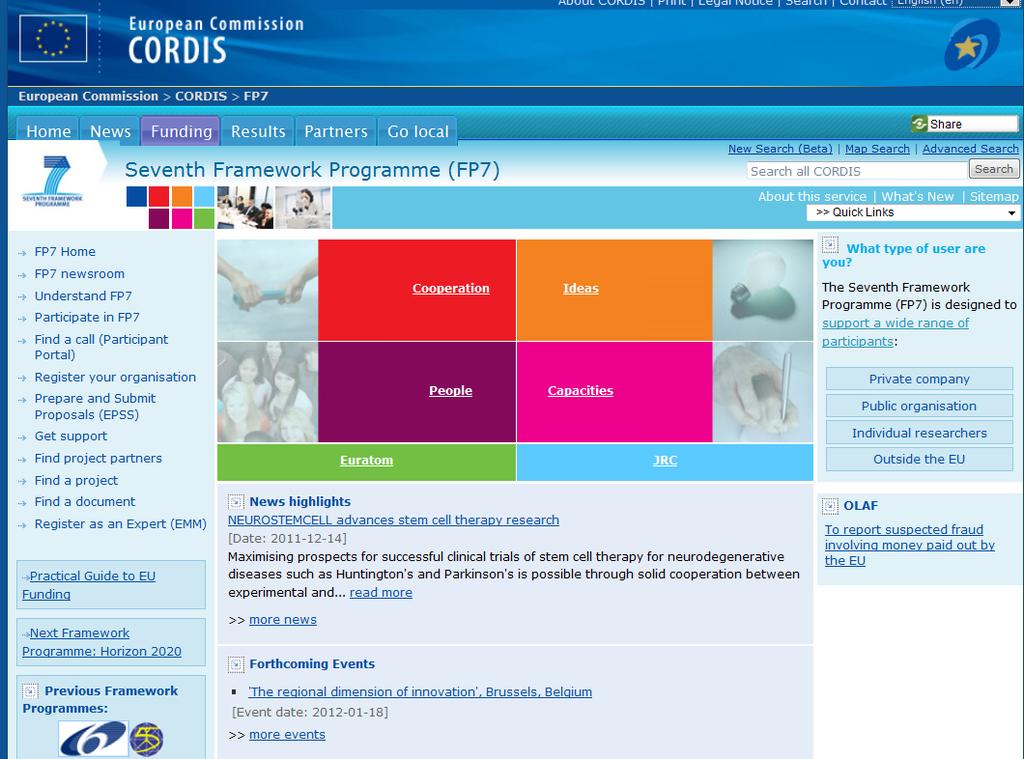
Task: Switch to the Funding tab
Action: click(x=181, y=131)
